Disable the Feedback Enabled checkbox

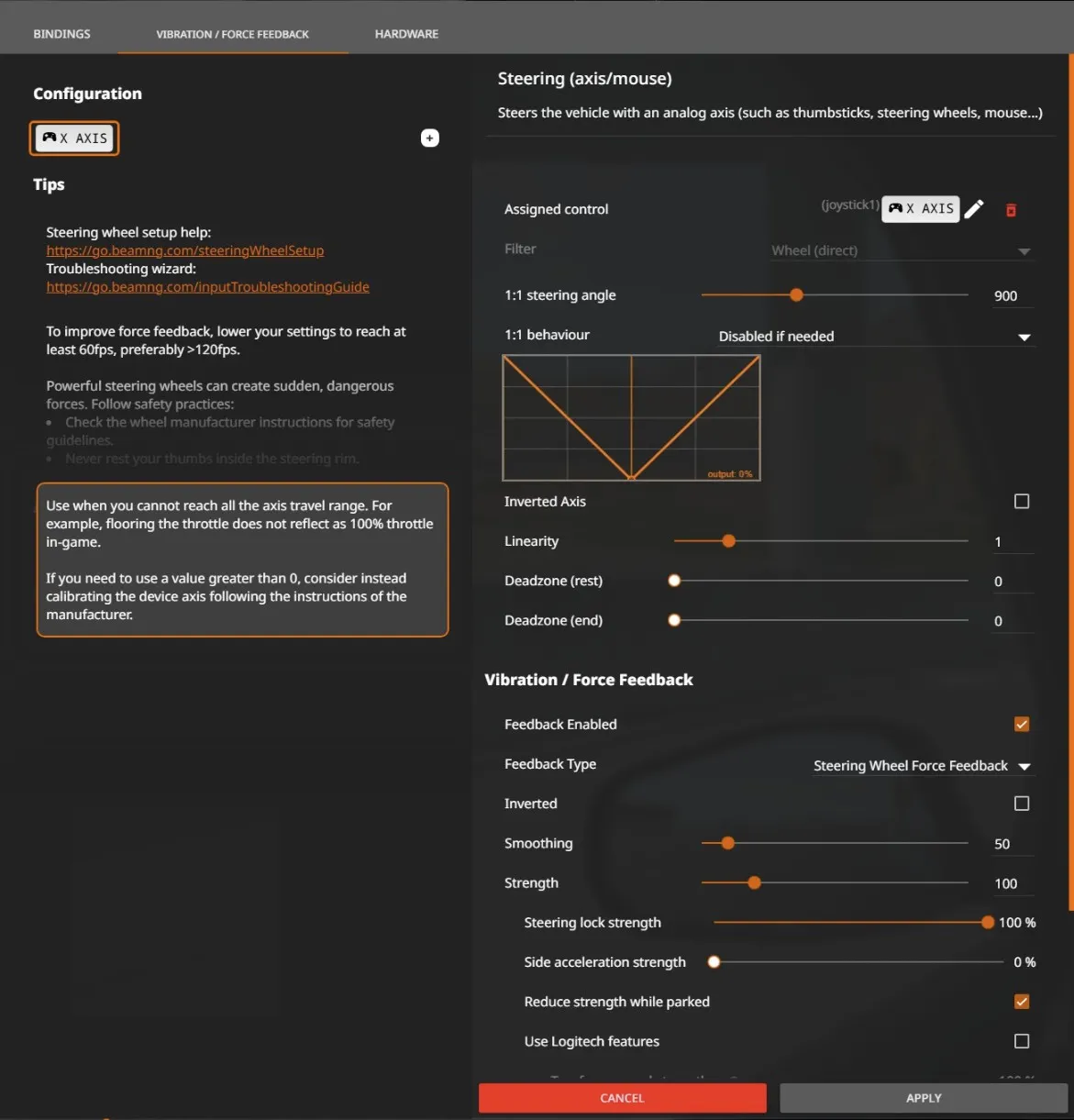tap(1021, 725)
